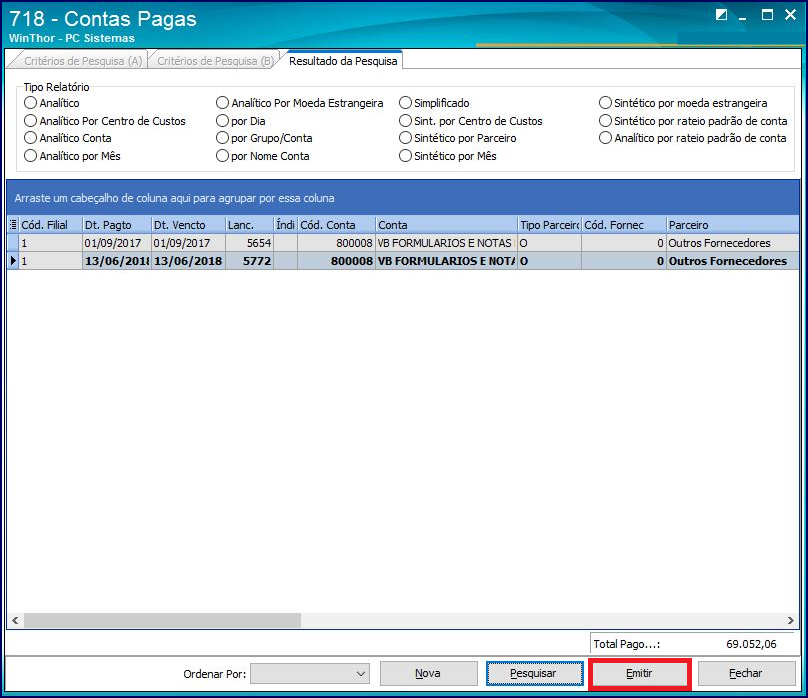This screenshot has height=698, width=808.
Task: Select the row with Lanc. 5772
Action: pos(403,261)
